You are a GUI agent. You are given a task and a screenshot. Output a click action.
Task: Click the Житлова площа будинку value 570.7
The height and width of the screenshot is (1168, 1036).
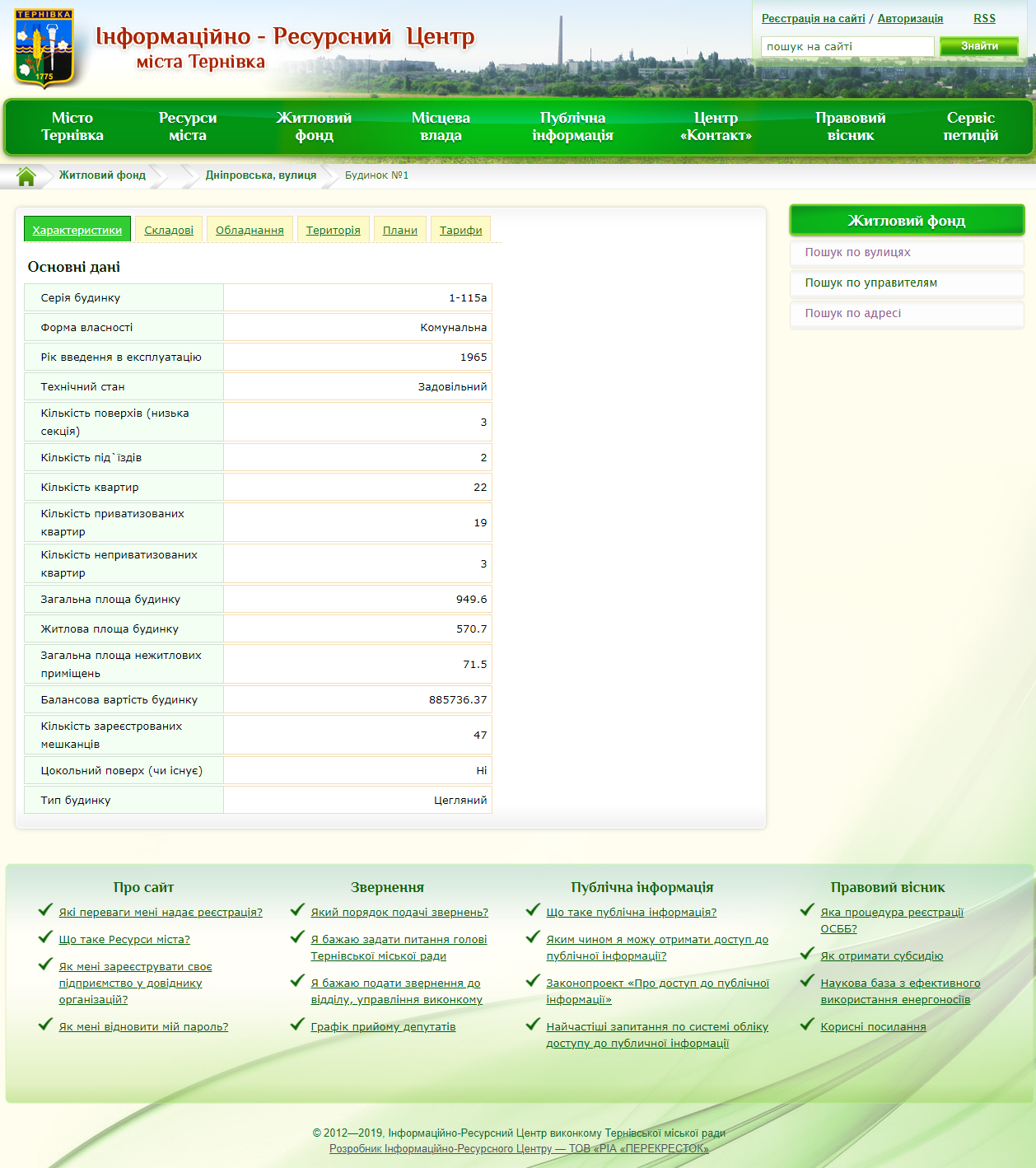(472, 629)
